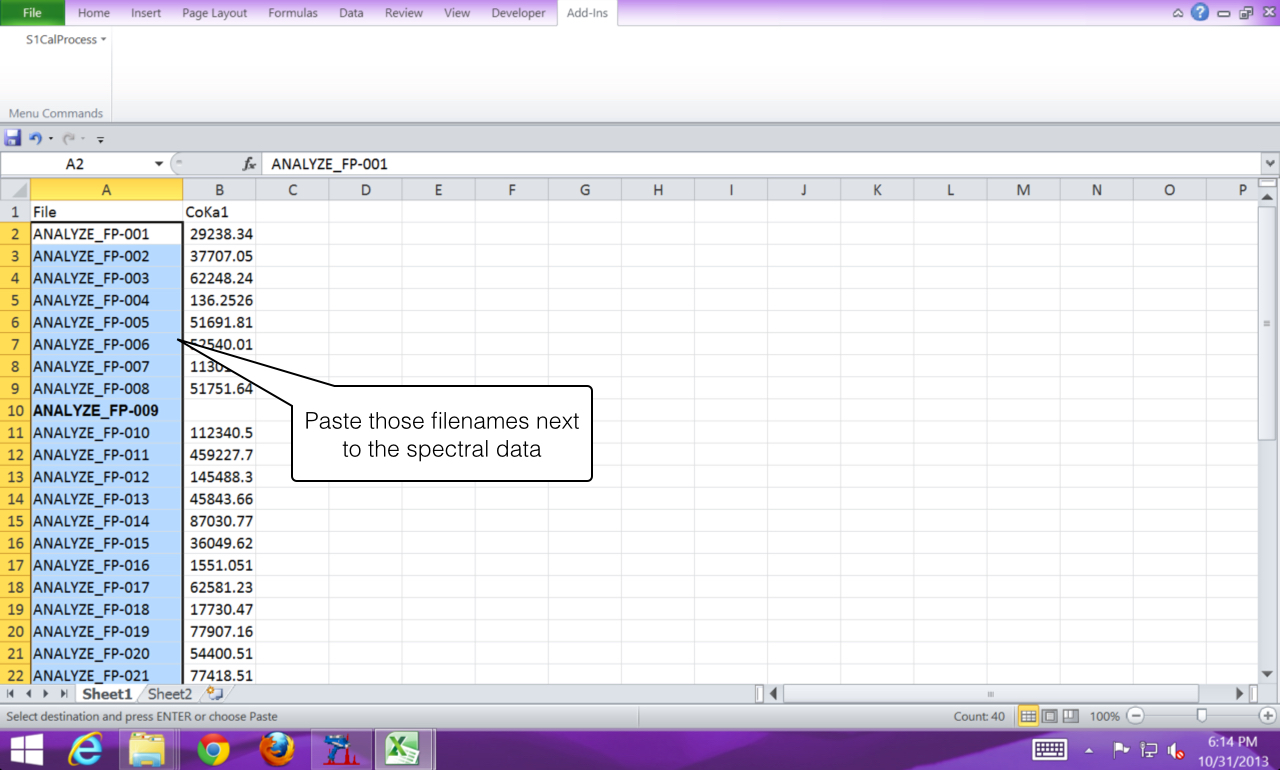Screen dimensions: 1280x770
Task: Switch to Normal view in status bar
Action: 1028,716
